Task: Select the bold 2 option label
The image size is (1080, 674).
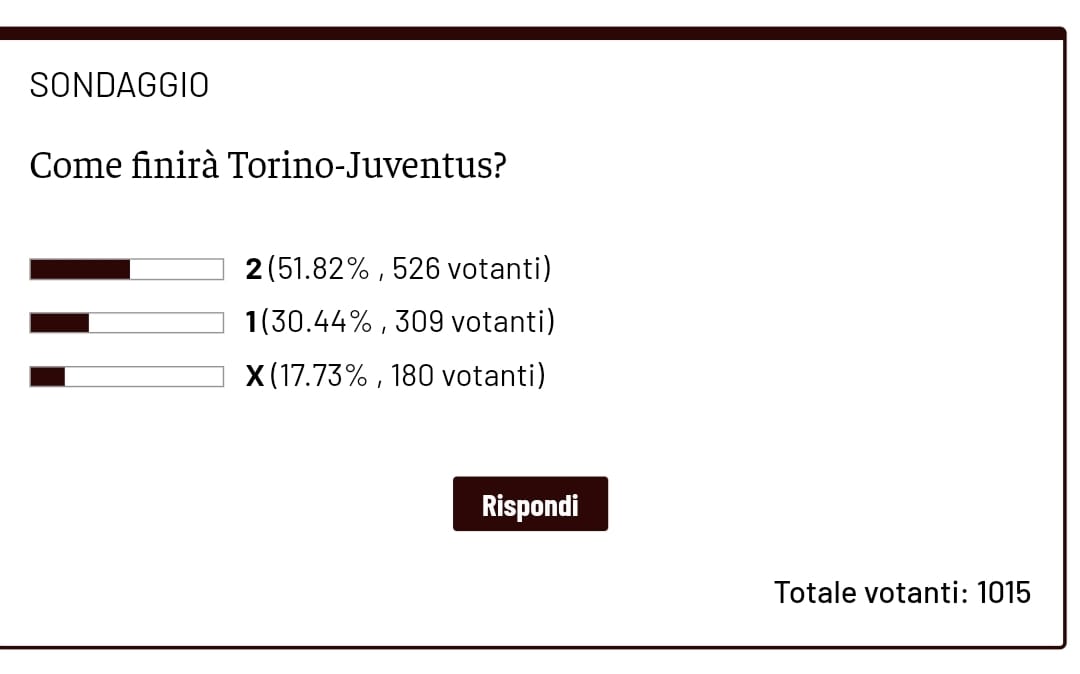Action: click(254, 269)
